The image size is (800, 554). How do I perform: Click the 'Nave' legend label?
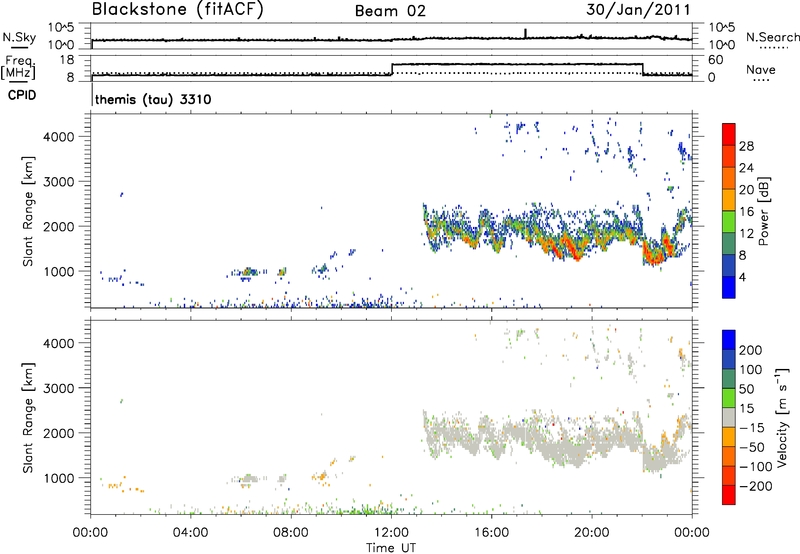click(x=760, y=69)
